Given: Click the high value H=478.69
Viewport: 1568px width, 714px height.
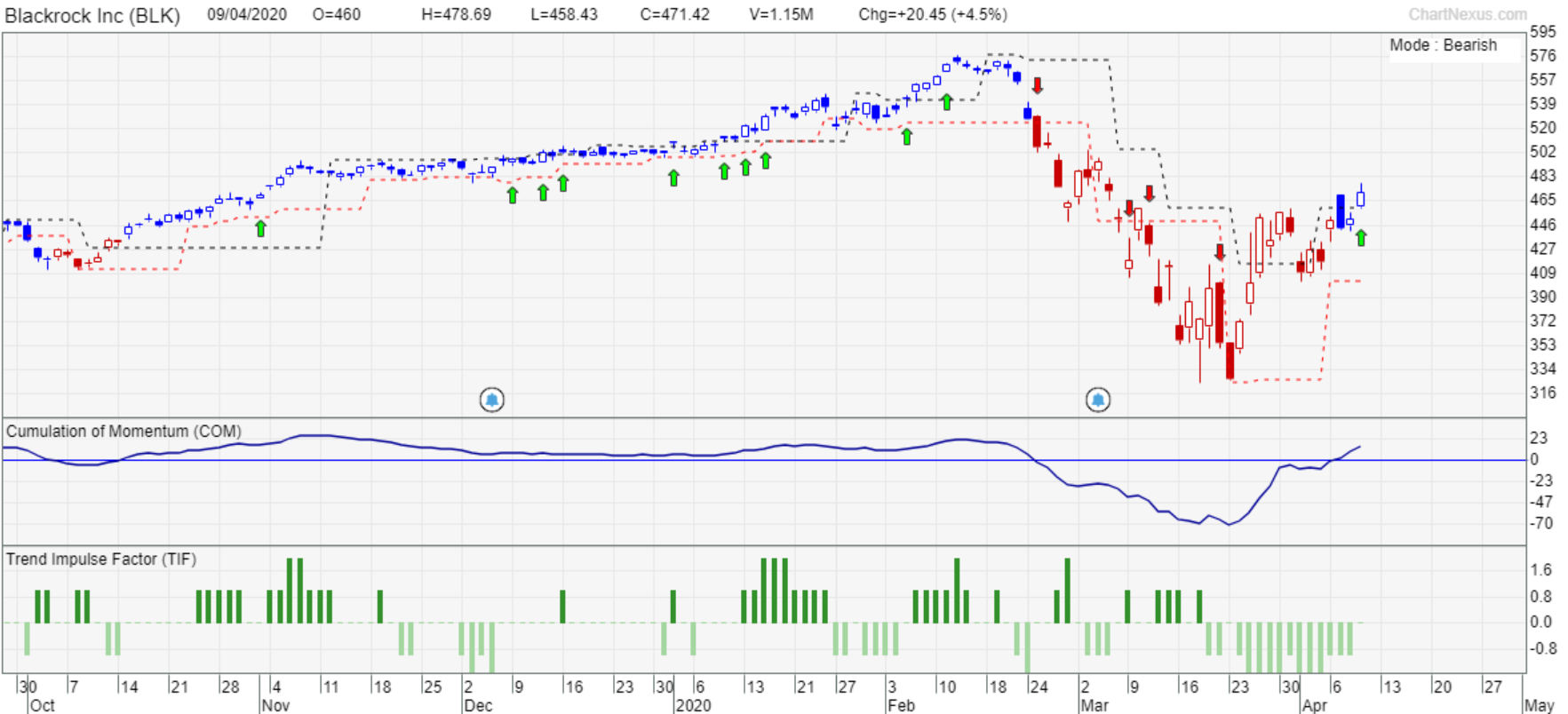Looking at the screenshot, I should point(456,15).
